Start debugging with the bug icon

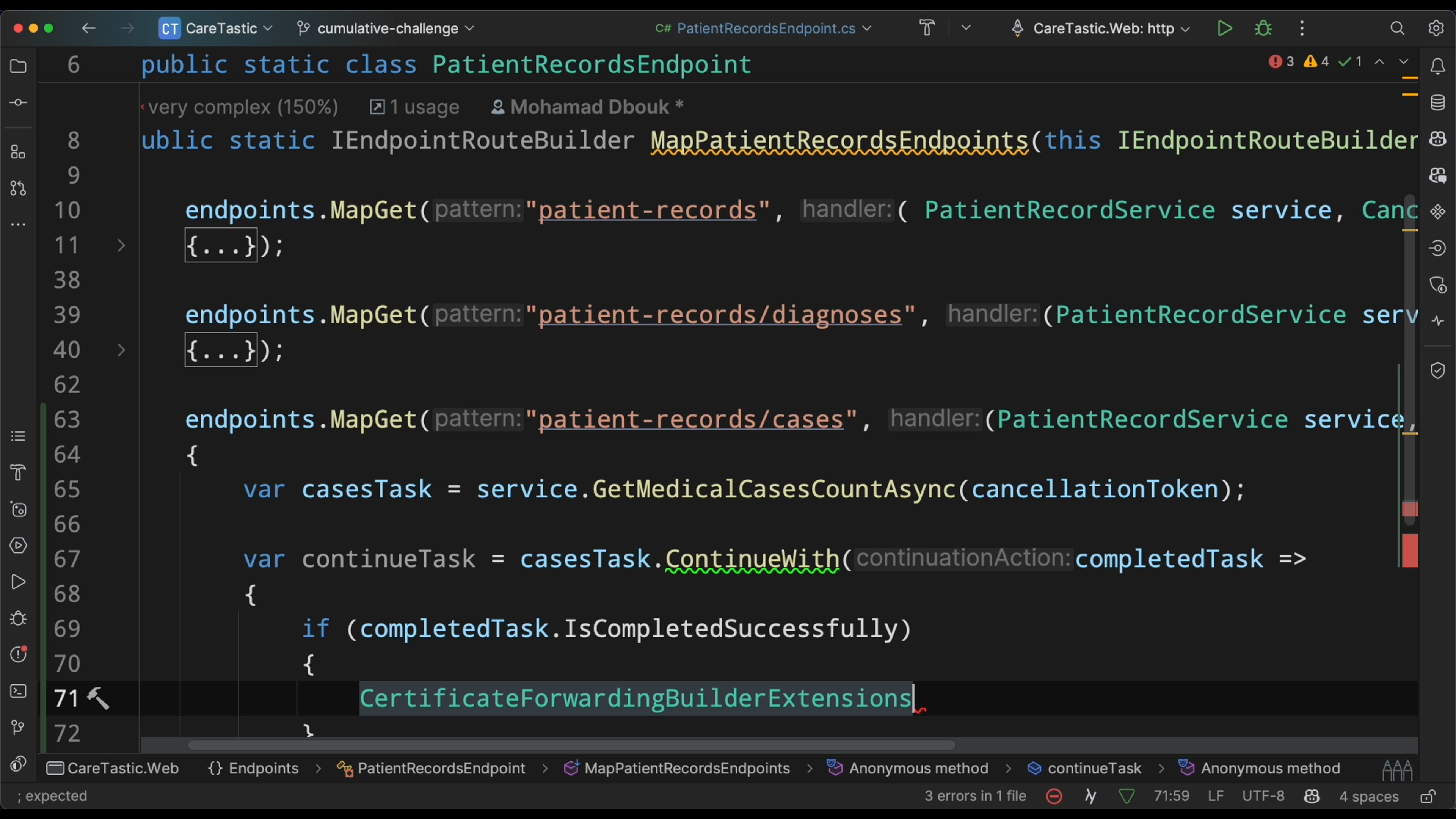point(1263,28)
